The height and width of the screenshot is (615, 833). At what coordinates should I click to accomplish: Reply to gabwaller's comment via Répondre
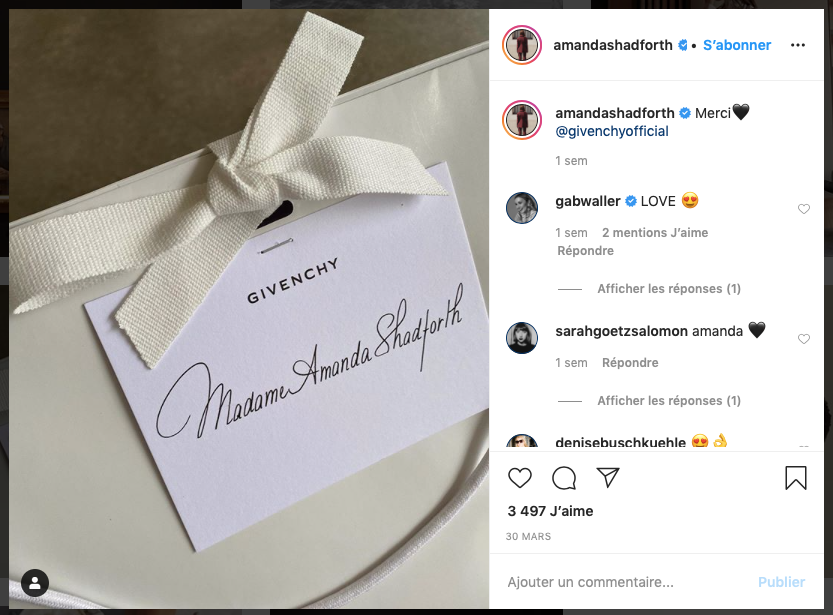point(585,251)
